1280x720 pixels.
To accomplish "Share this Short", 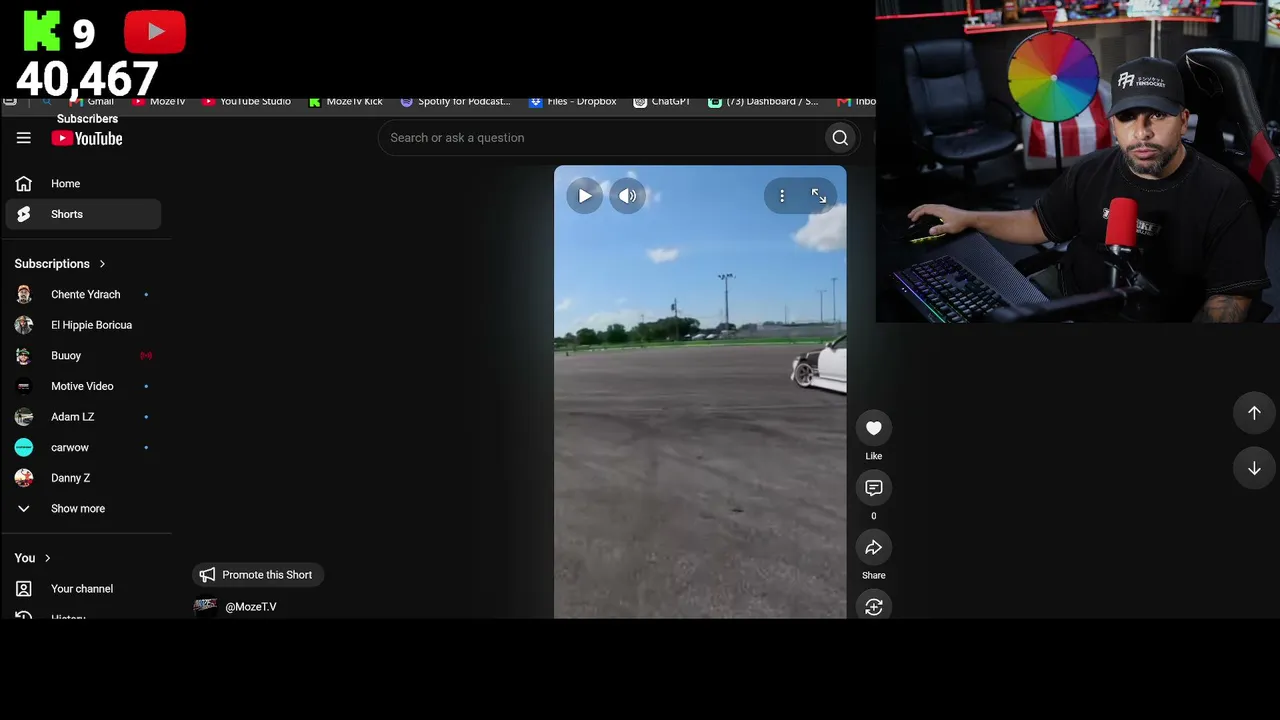I will [x=874, y=547].
